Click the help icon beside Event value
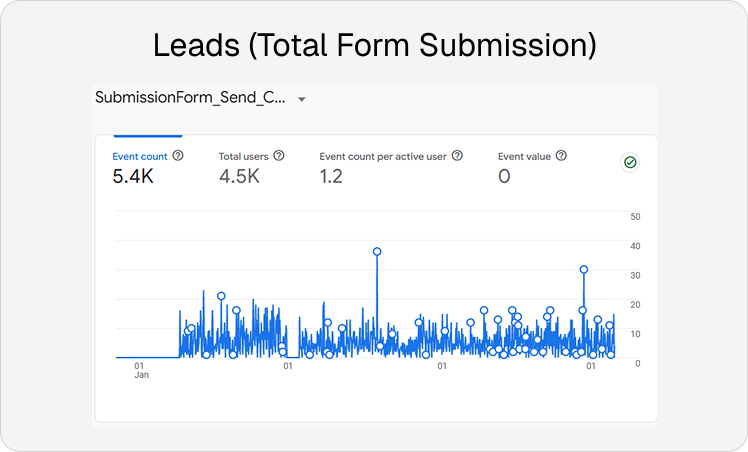 coord(561,156)
